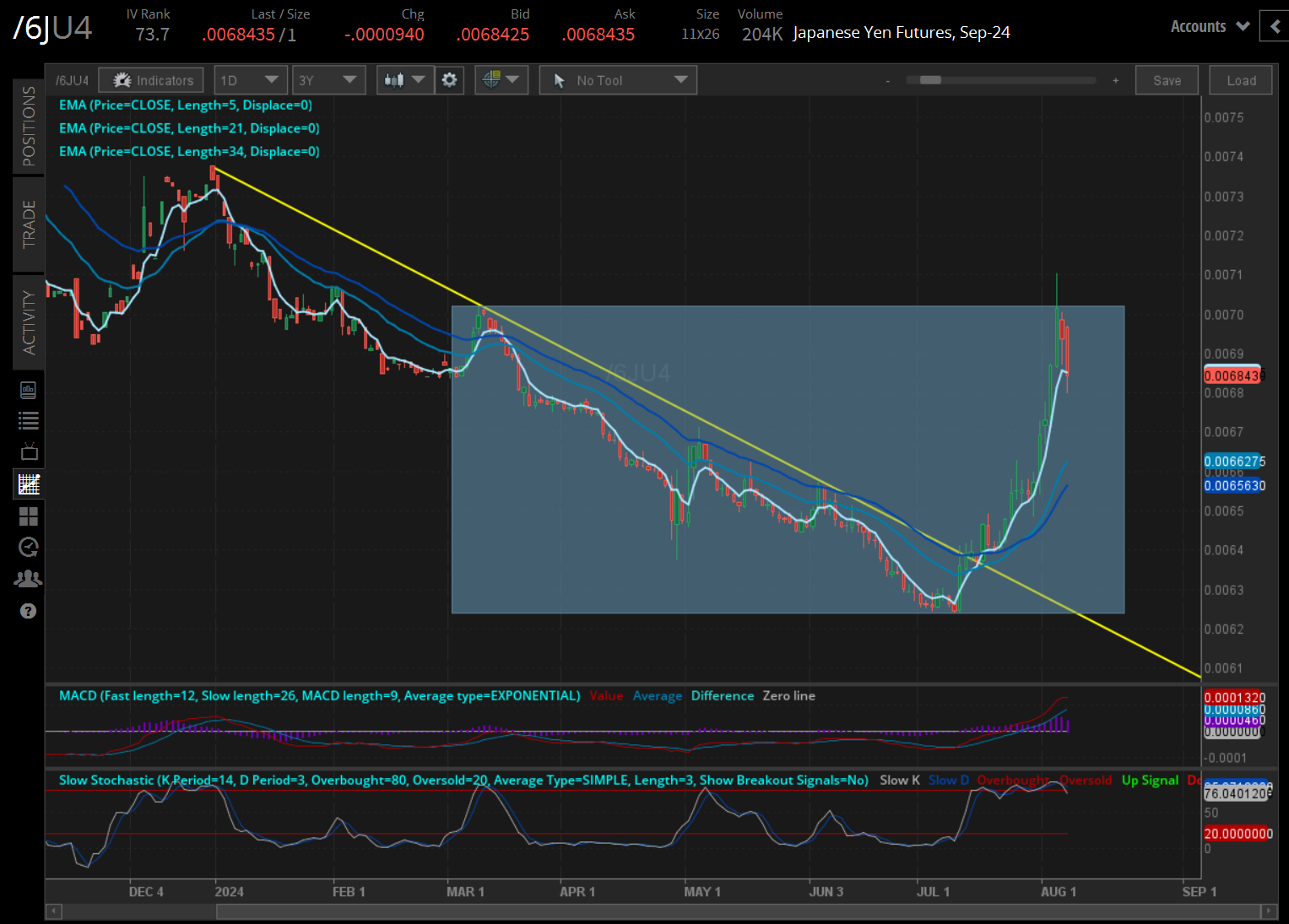Open the candlestick chart type dropdown
This screenshot has height=924, width=1289.
(404, 80)
